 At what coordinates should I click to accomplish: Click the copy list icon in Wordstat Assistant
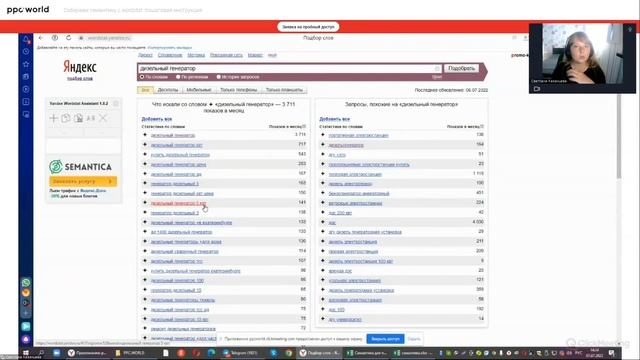coord(66,118)
